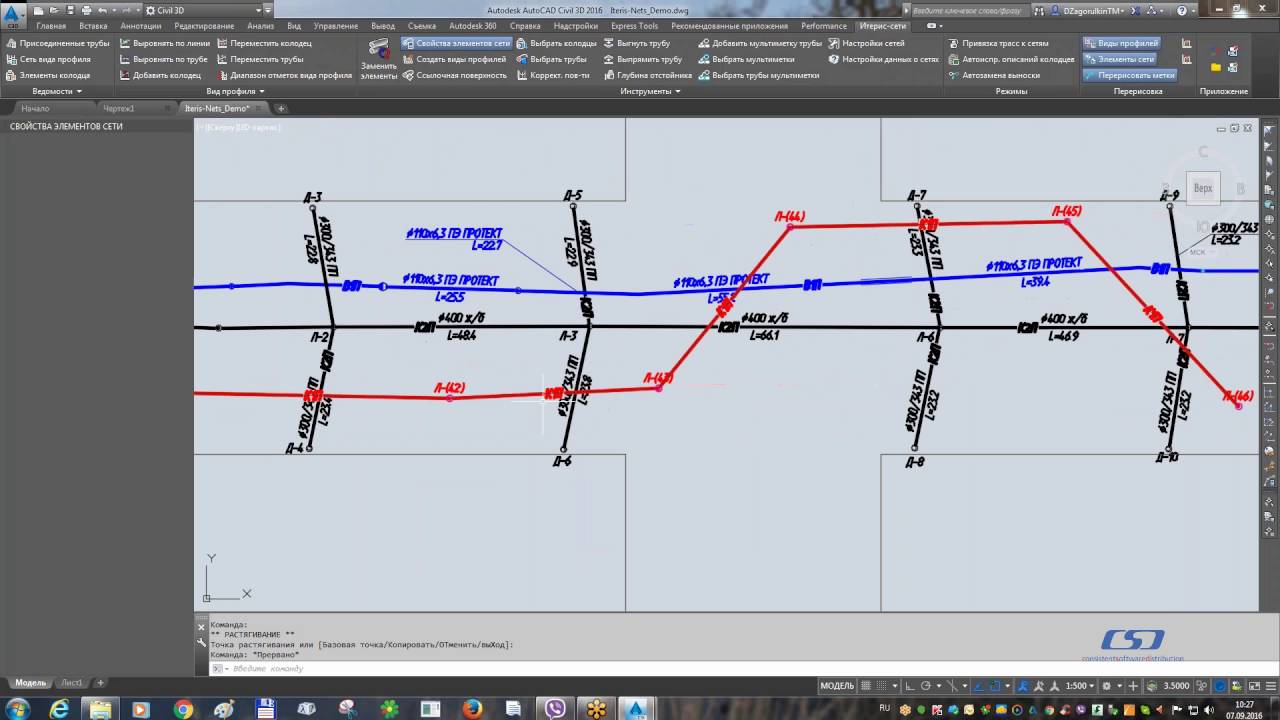Image resolution: width=1280 pixels, height=720 pixels.
Task: Toggle Привязка трасс к сетям mode
Action: tap(998, 43)
